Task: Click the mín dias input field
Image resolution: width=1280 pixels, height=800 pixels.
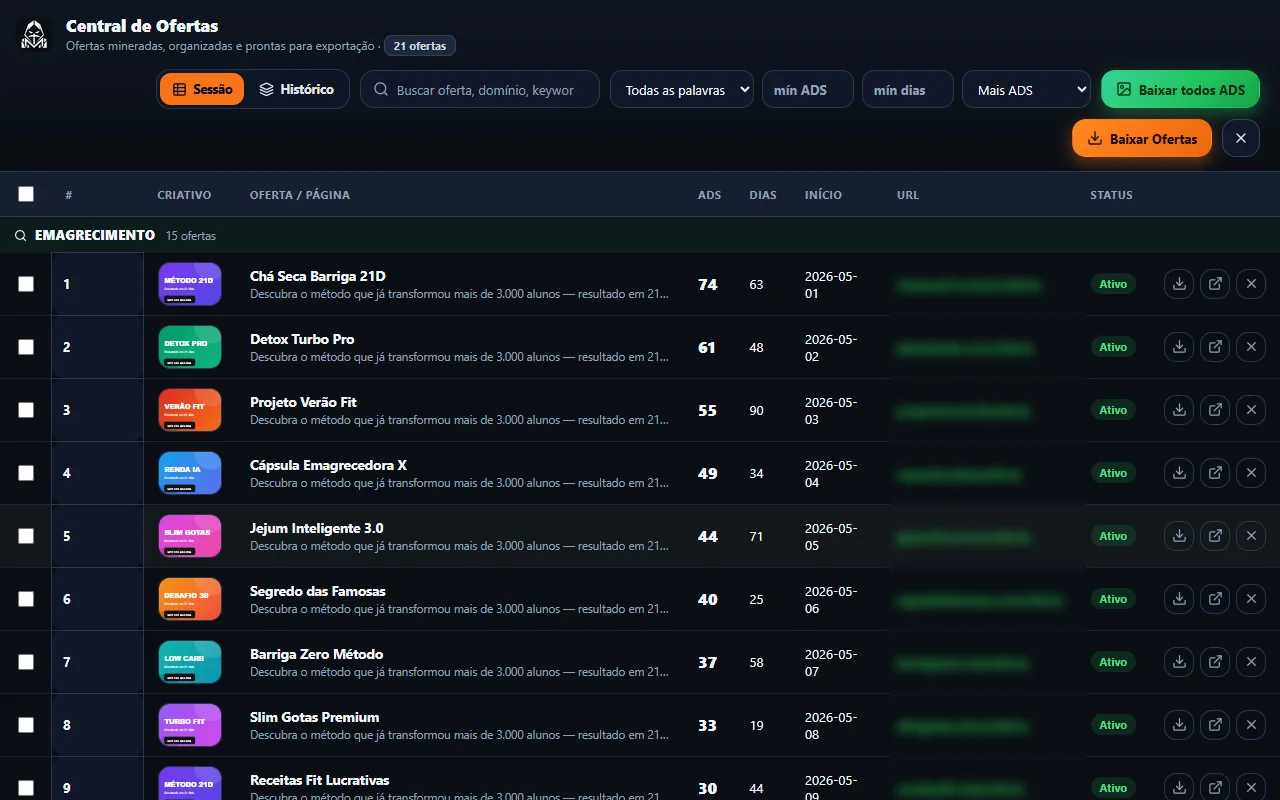Action: click(908, 89)
